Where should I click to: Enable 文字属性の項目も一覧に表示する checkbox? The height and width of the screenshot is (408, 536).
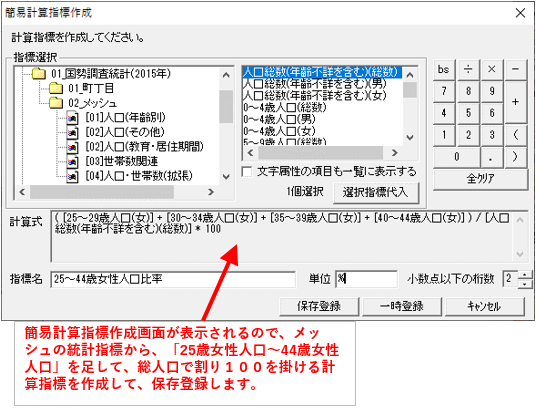click(x=246, y=172)
